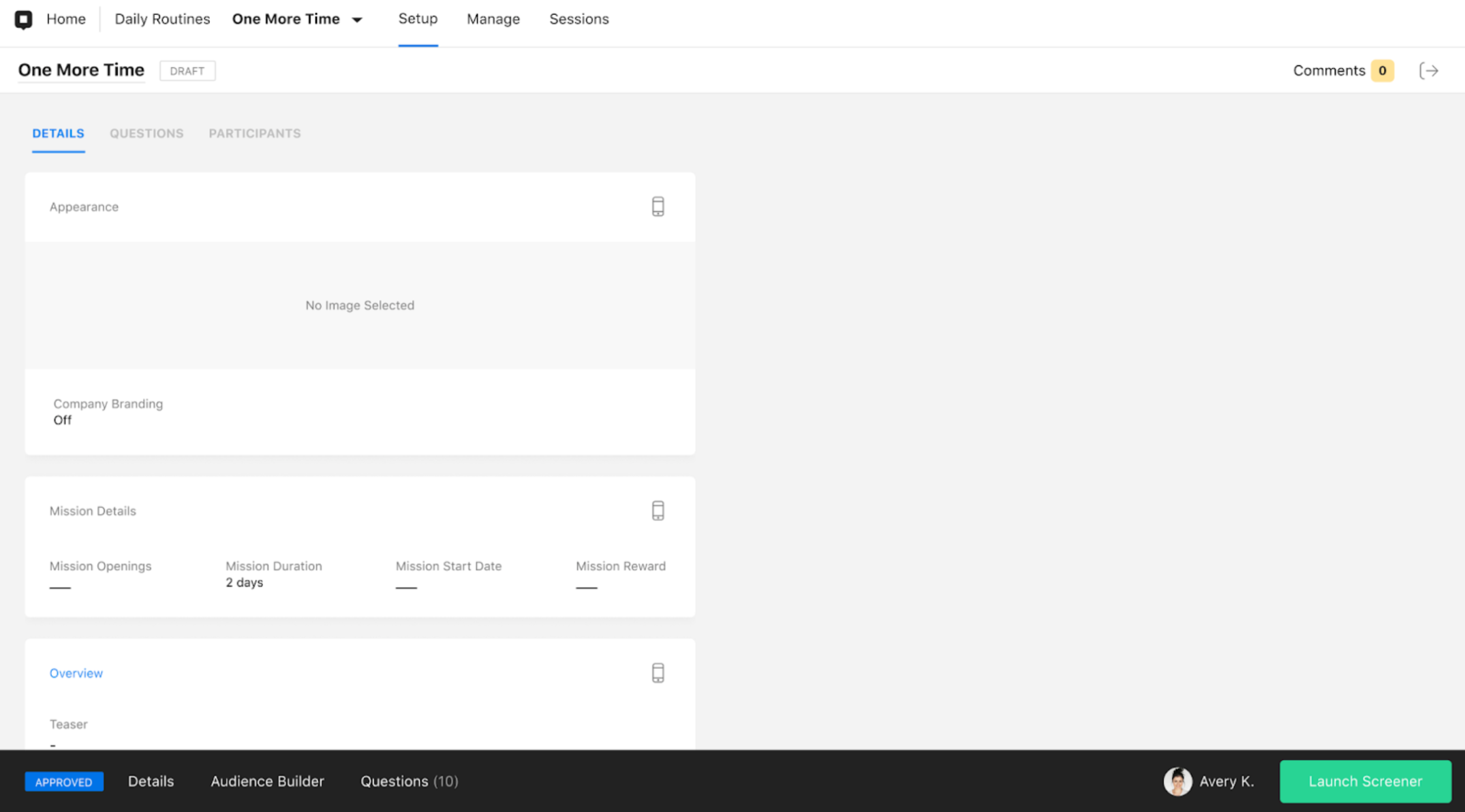Select the DETAILS sub-tab
1465x812 pixels.
(x=59, y=134)
